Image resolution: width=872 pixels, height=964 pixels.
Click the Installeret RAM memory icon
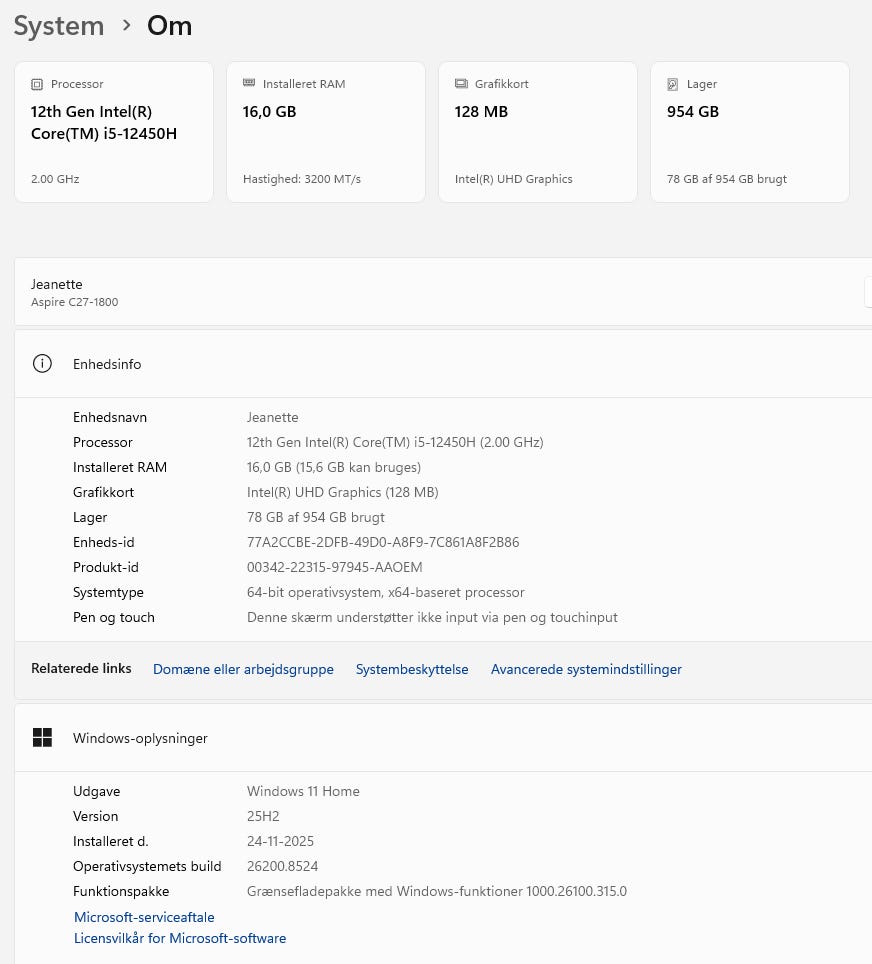point(249,83)
